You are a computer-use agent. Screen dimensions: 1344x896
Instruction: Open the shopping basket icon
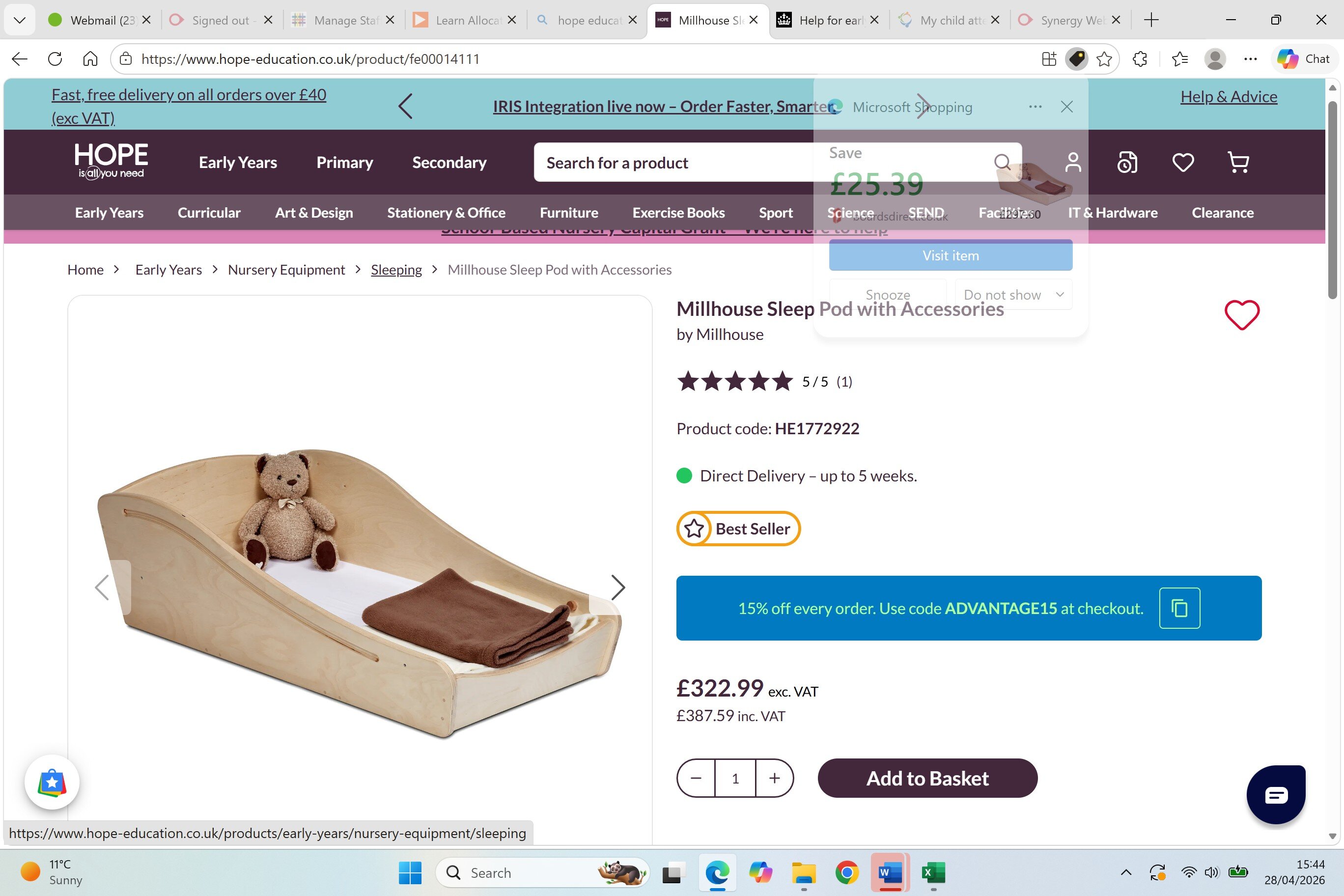click(1238, 162)
